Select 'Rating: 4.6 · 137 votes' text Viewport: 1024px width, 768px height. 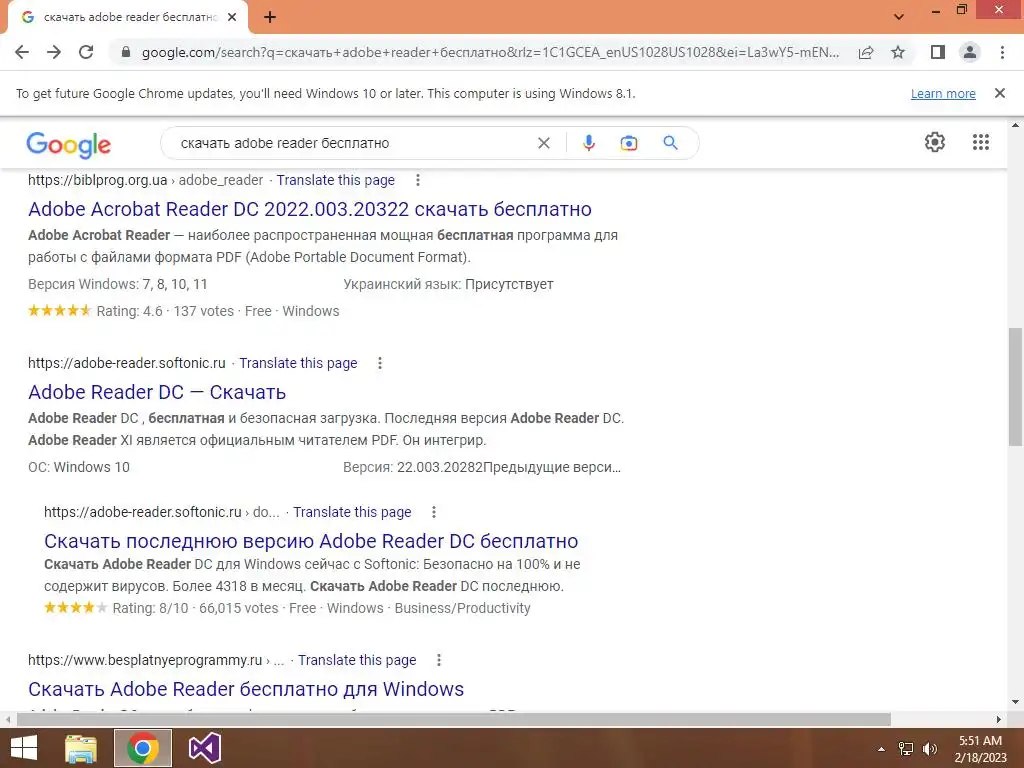(165, 312)
